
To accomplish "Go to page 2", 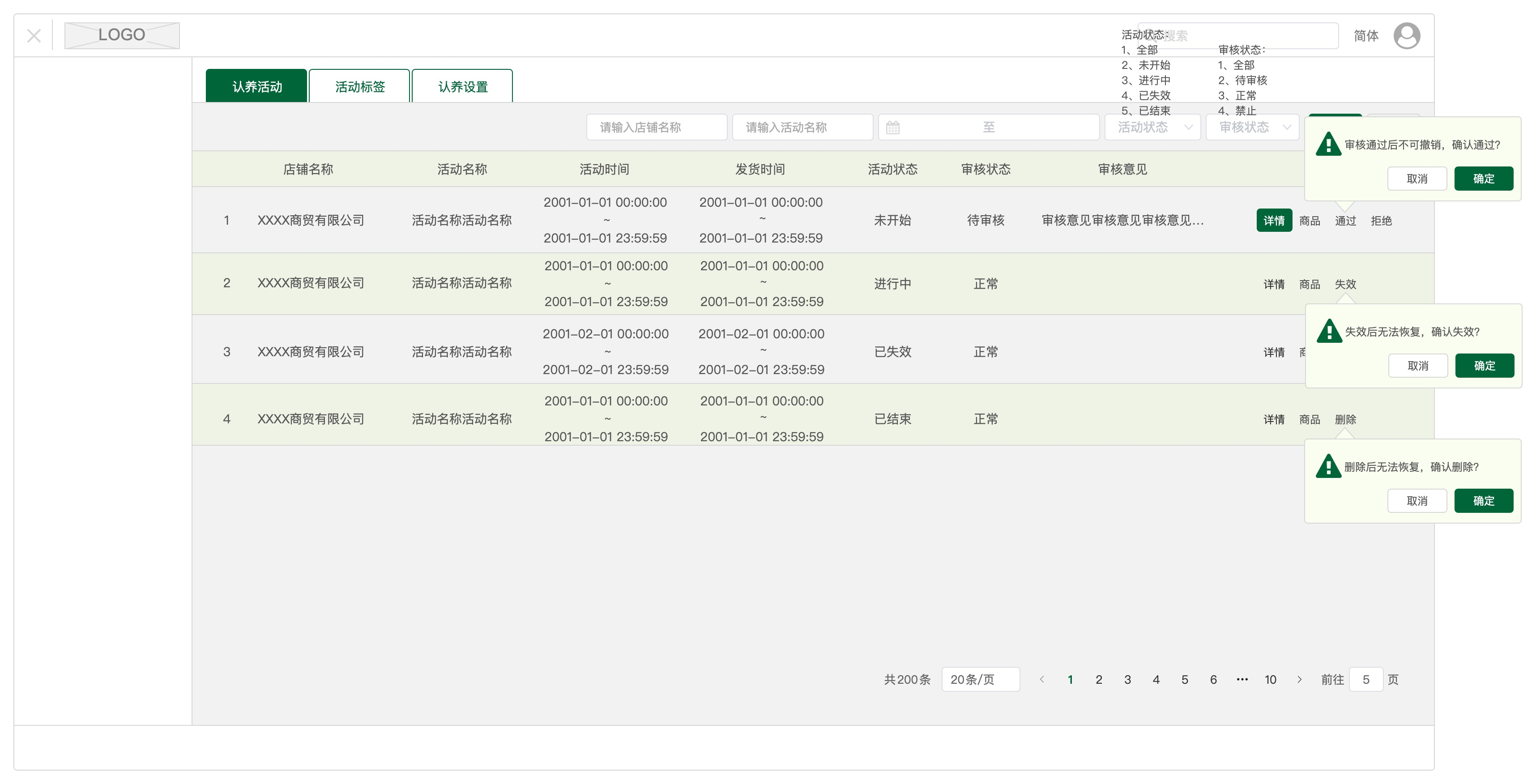I will 1099,680.
